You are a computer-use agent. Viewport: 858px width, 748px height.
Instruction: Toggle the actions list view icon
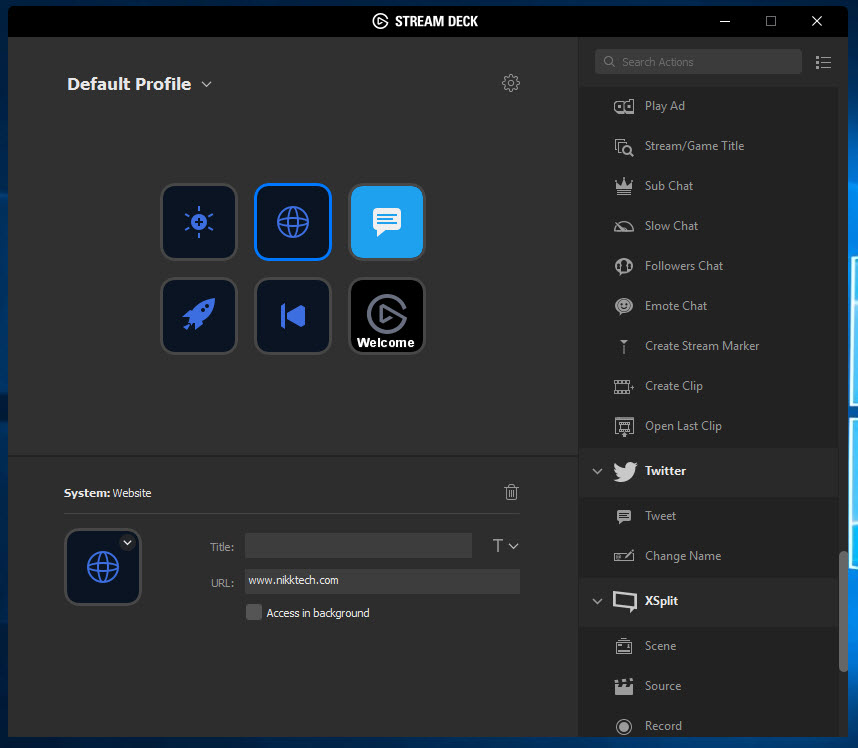[823, 62]
